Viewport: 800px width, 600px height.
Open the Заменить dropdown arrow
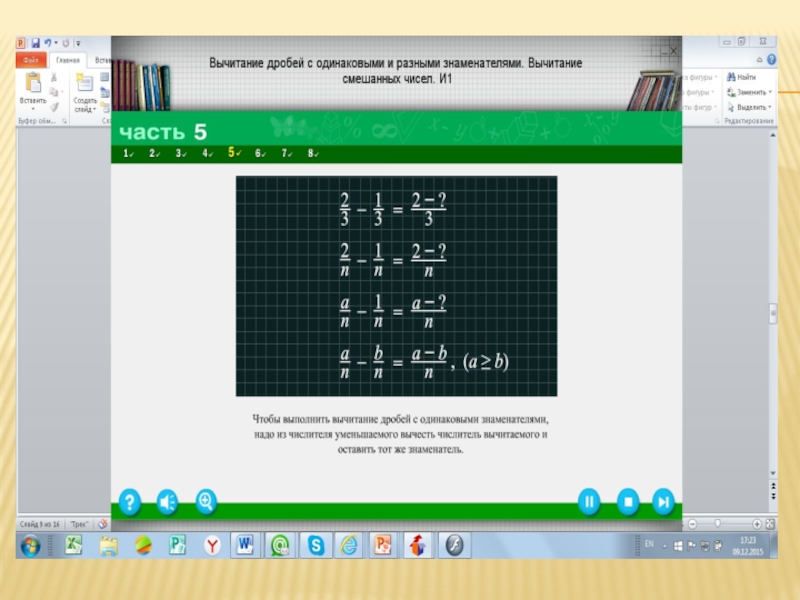tap(770, 92)
